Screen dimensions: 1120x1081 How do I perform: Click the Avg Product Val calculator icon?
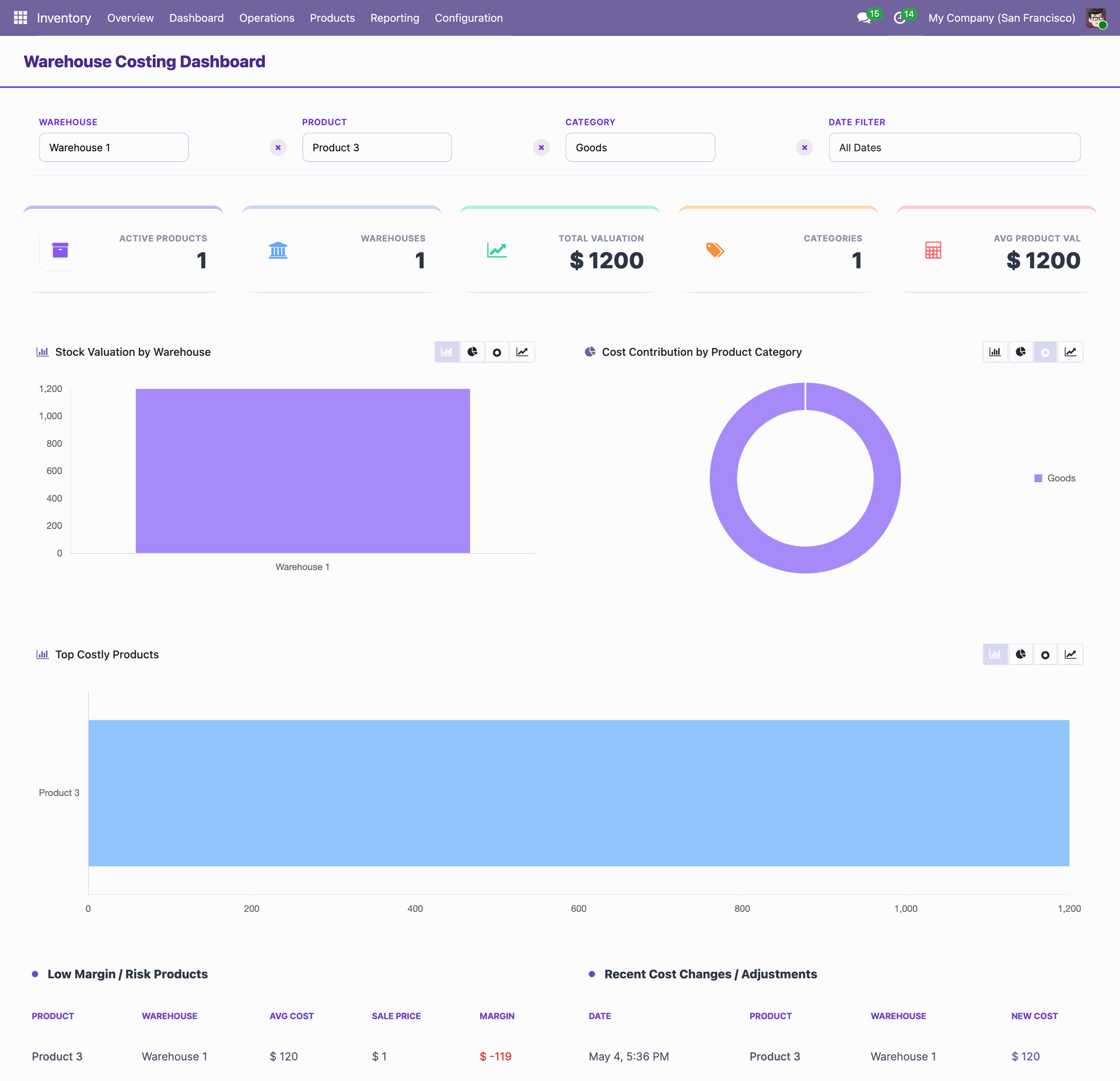pyautogui.click(x=933, y=250)
